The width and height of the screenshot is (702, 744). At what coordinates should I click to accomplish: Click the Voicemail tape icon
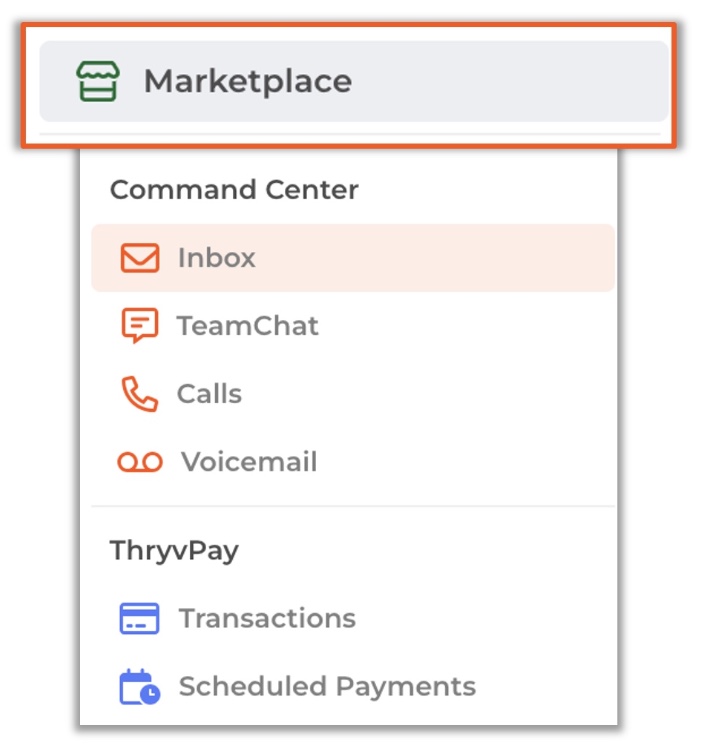click(x=140, y=462)
